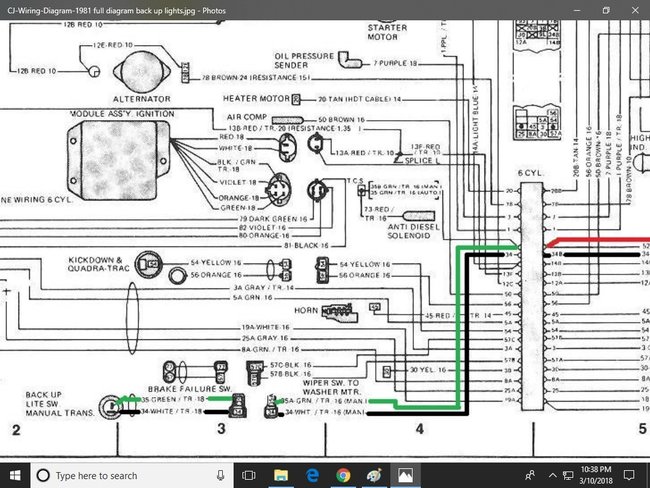Show calendar via the 10:38 PM clock
This screenshot has height=488, width=650.
tap(596, 475)
